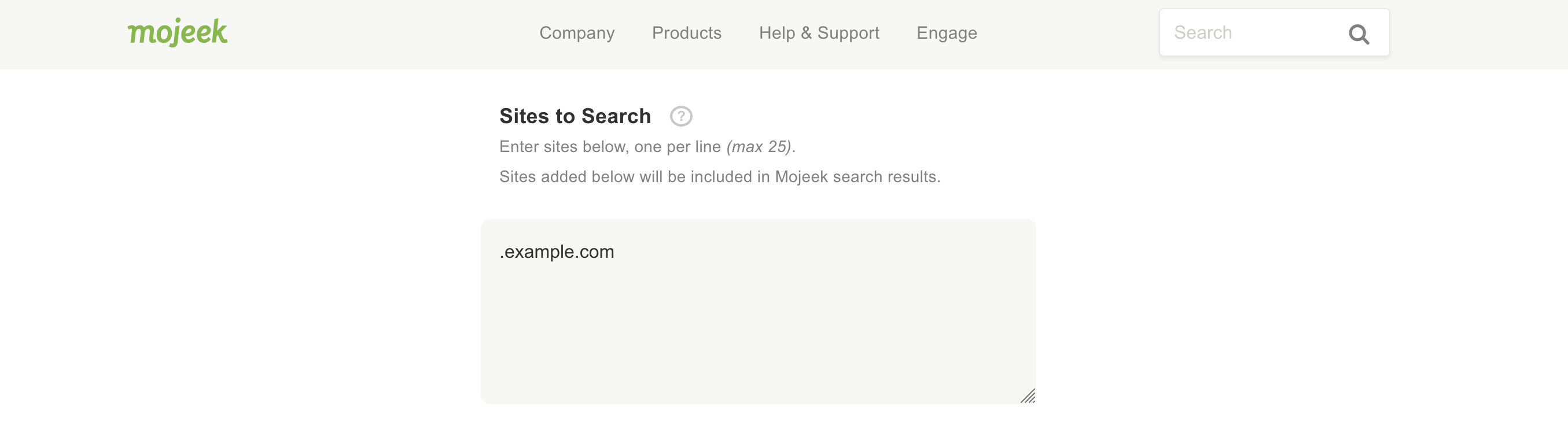Viewport: 1568px width, 422px height.
Task: Click the italic (max 25) text
Action: coord(759,147)
